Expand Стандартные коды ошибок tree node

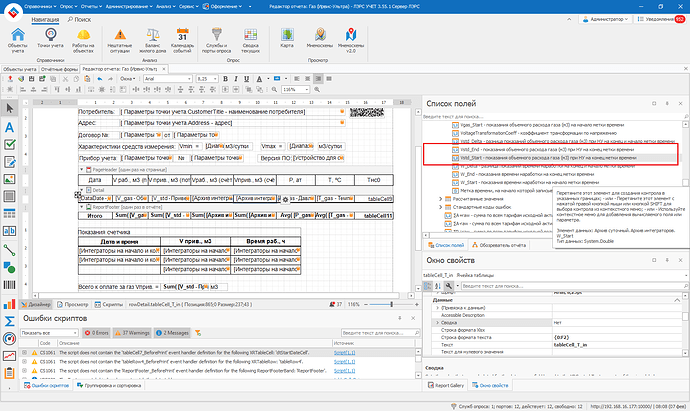pos(440,207)
